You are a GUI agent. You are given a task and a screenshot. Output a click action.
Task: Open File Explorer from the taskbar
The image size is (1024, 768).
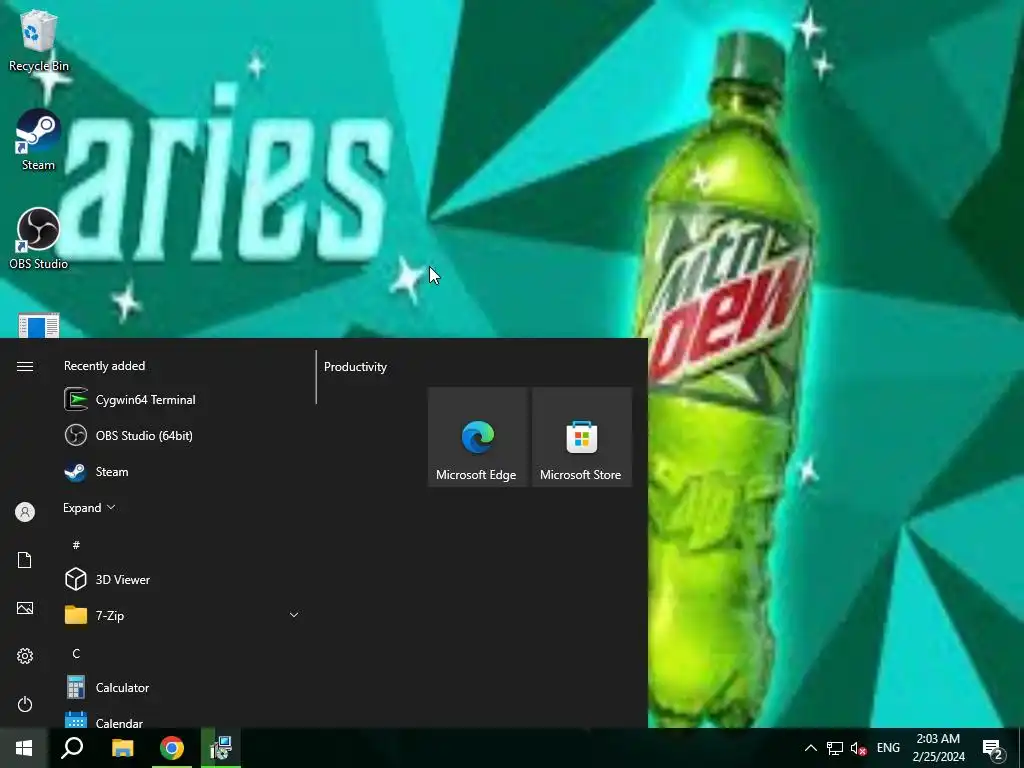122,748
